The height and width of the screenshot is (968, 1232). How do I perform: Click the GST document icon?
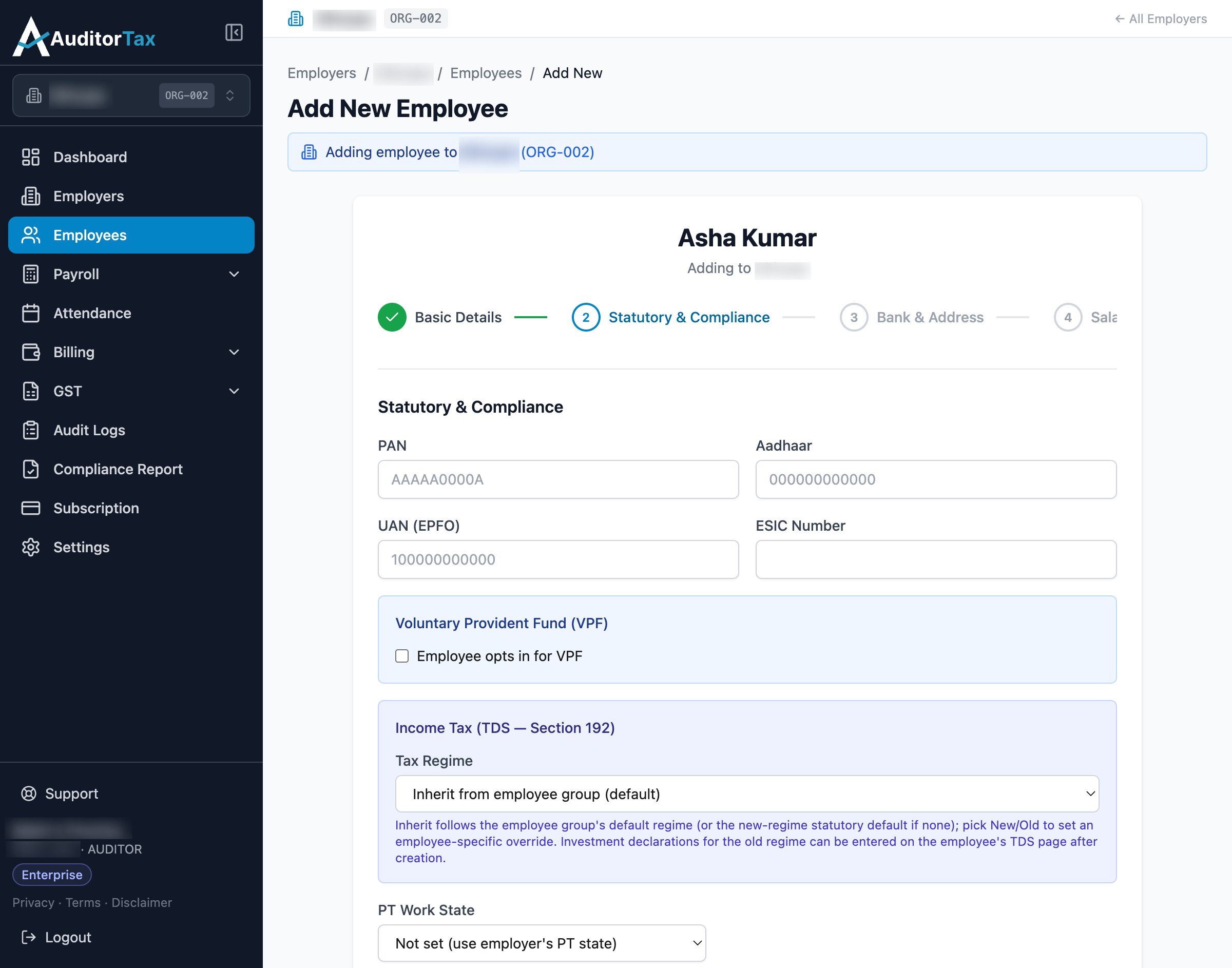click(31, 391)
